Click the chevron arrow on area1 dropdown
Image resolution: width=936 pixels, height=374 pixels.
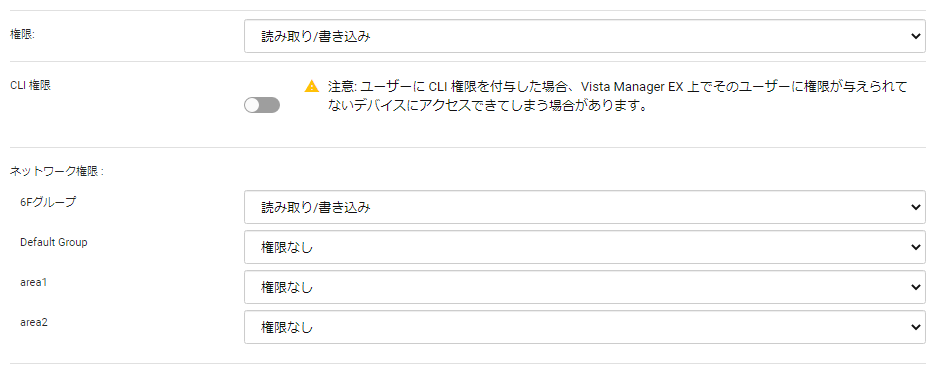(916, 287)
